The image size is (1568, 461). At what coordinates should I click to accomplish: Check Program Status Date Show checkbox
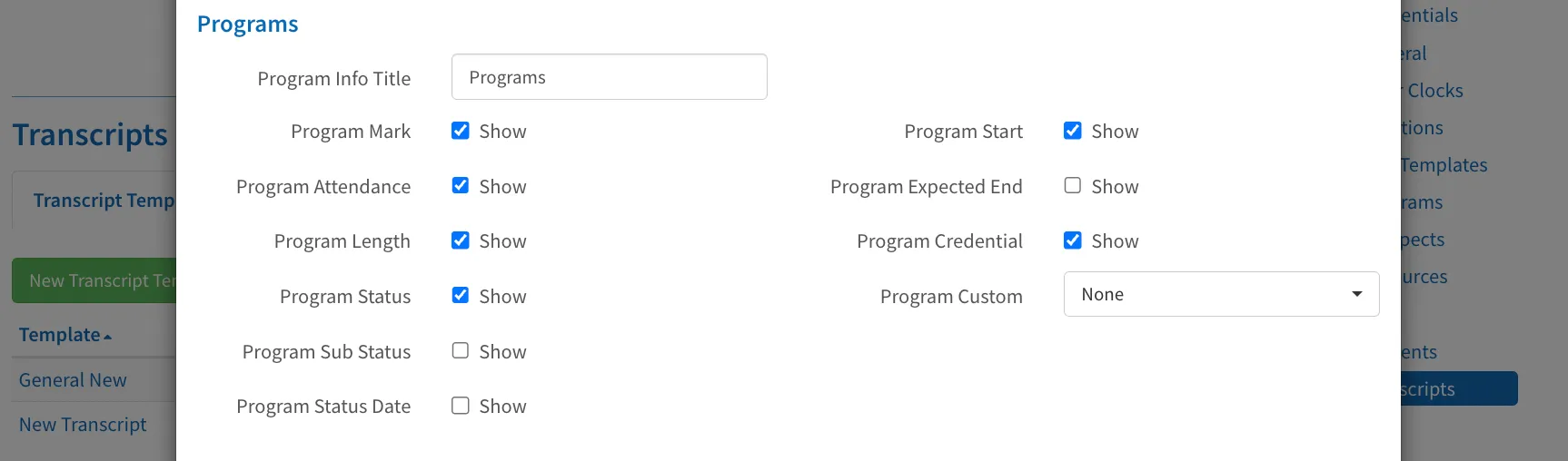coord(461,406)
